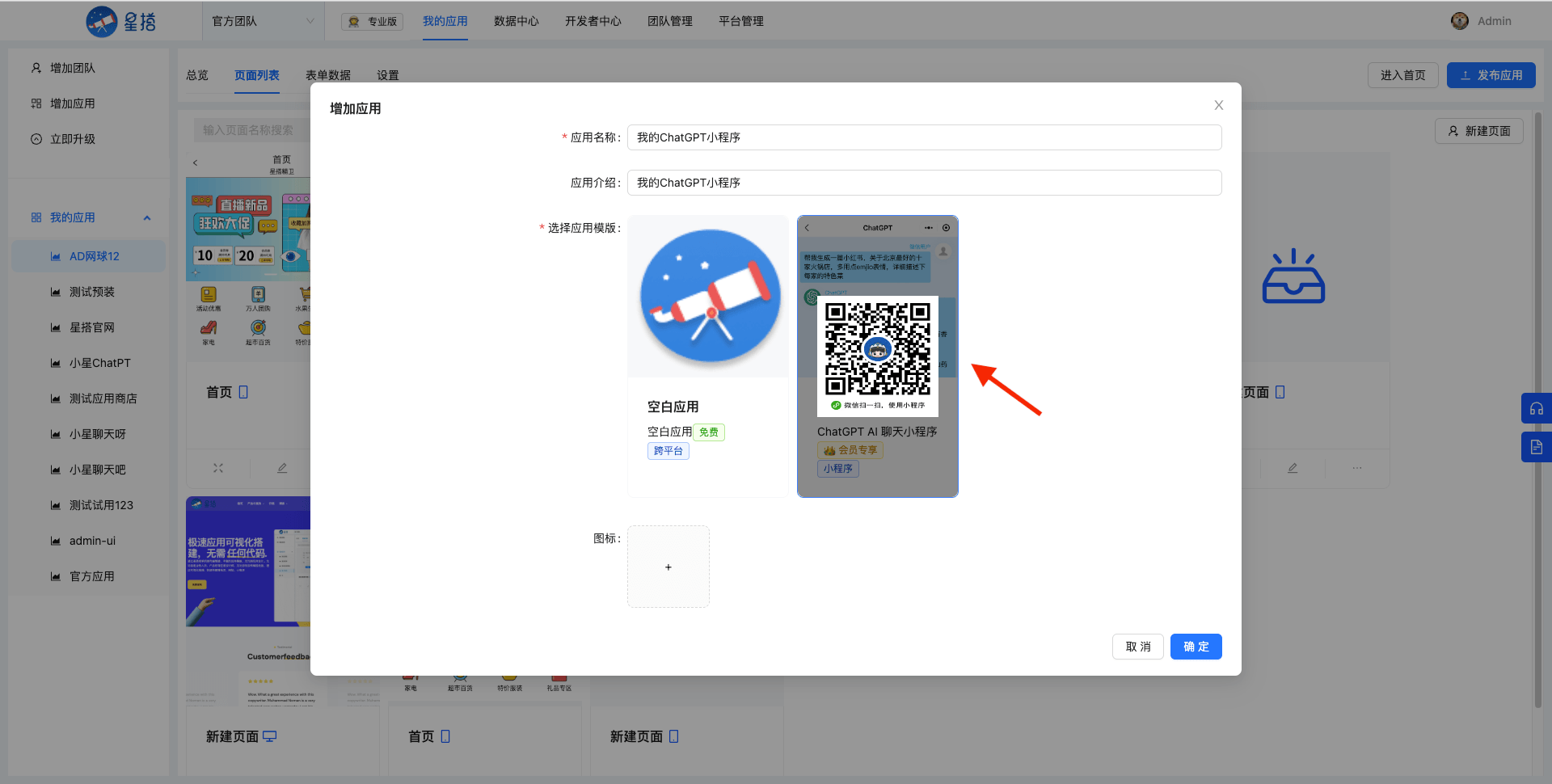Click the fullscreen icon under 首页 card
This screenshot has height=784, width=1552.
click(218, 468)
